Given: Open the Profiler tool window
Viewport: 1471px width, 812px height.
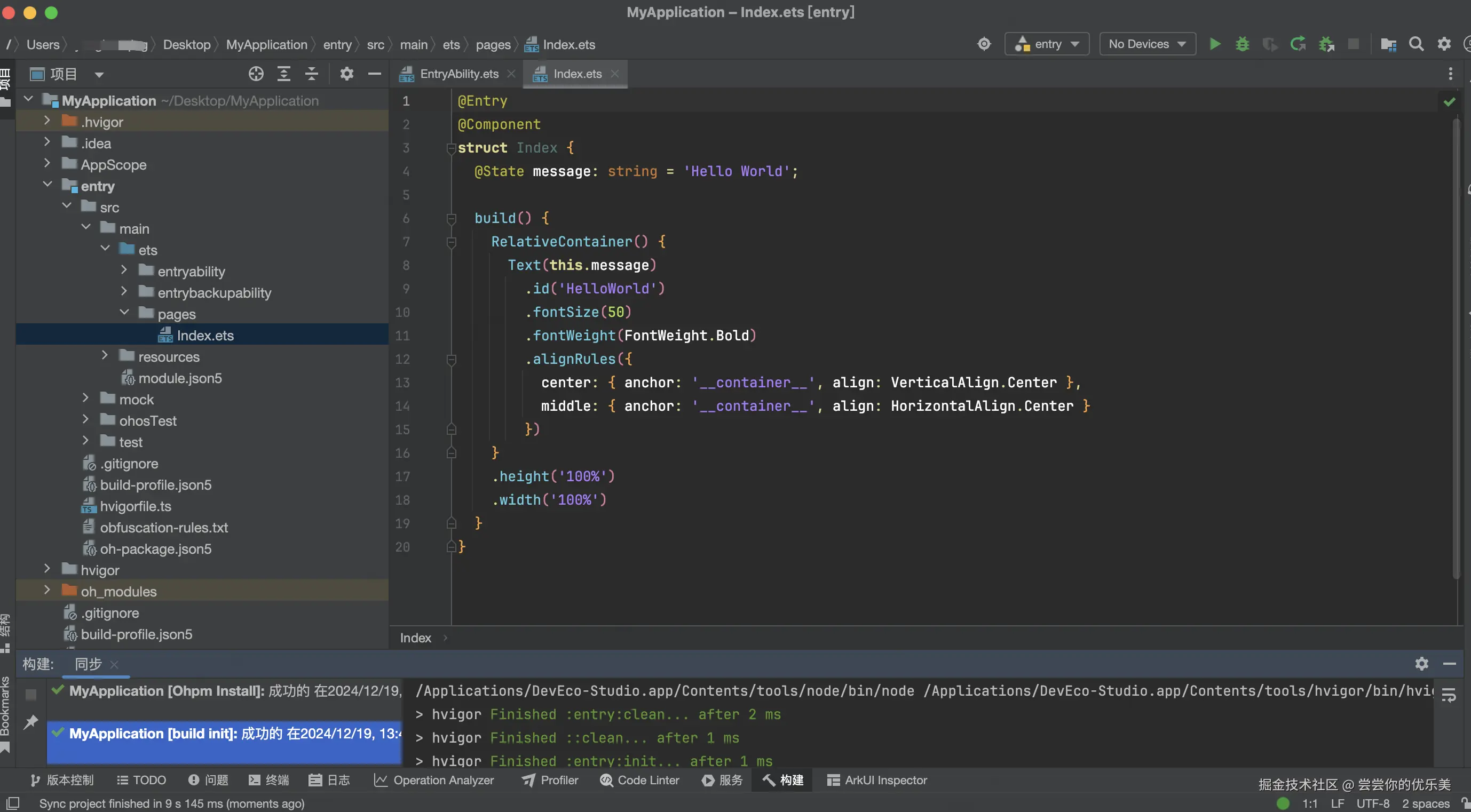Looking at the screenshot, I should (x=550, y=780).
